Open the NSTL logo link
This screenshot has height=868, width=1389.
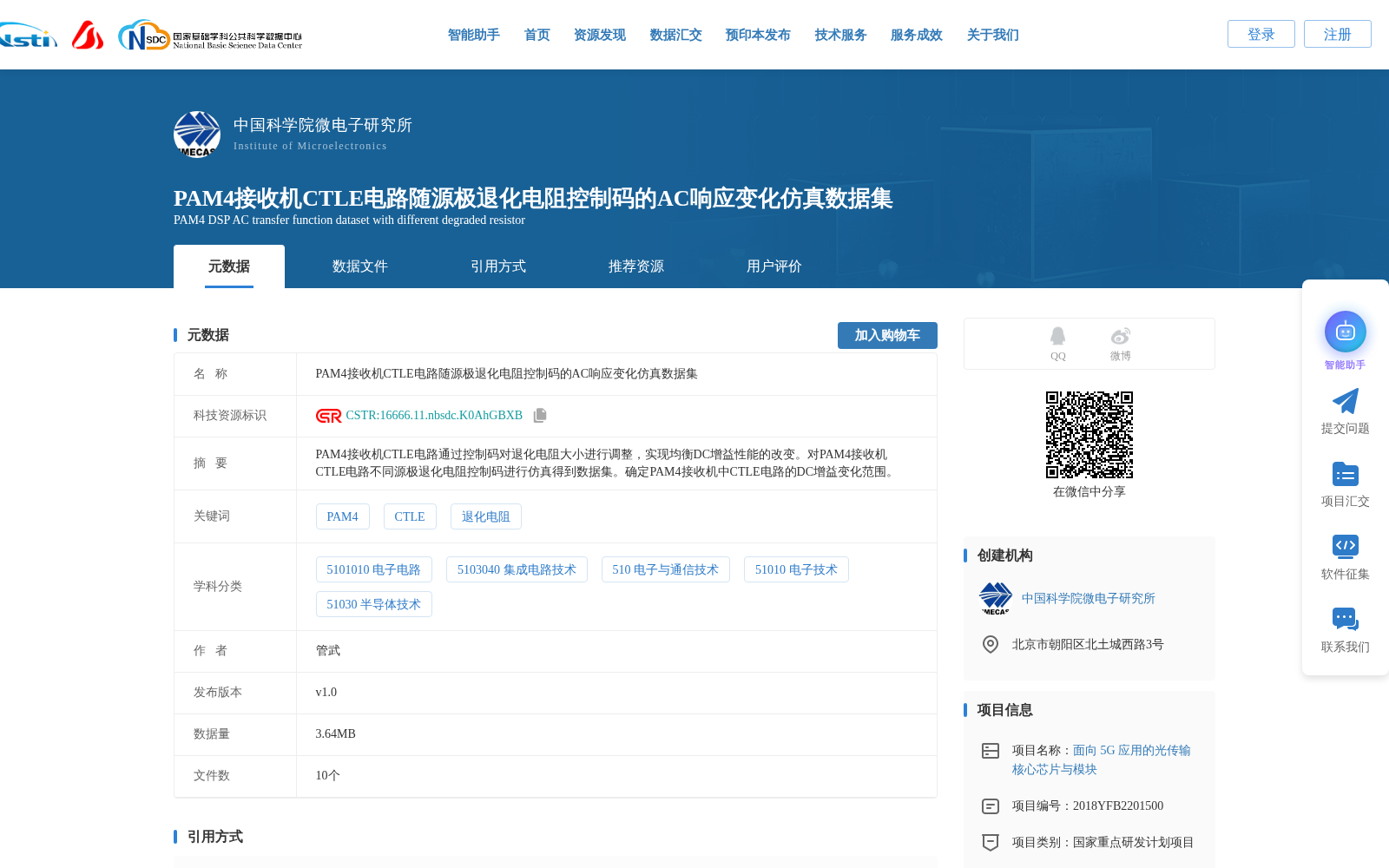point(29,35)
